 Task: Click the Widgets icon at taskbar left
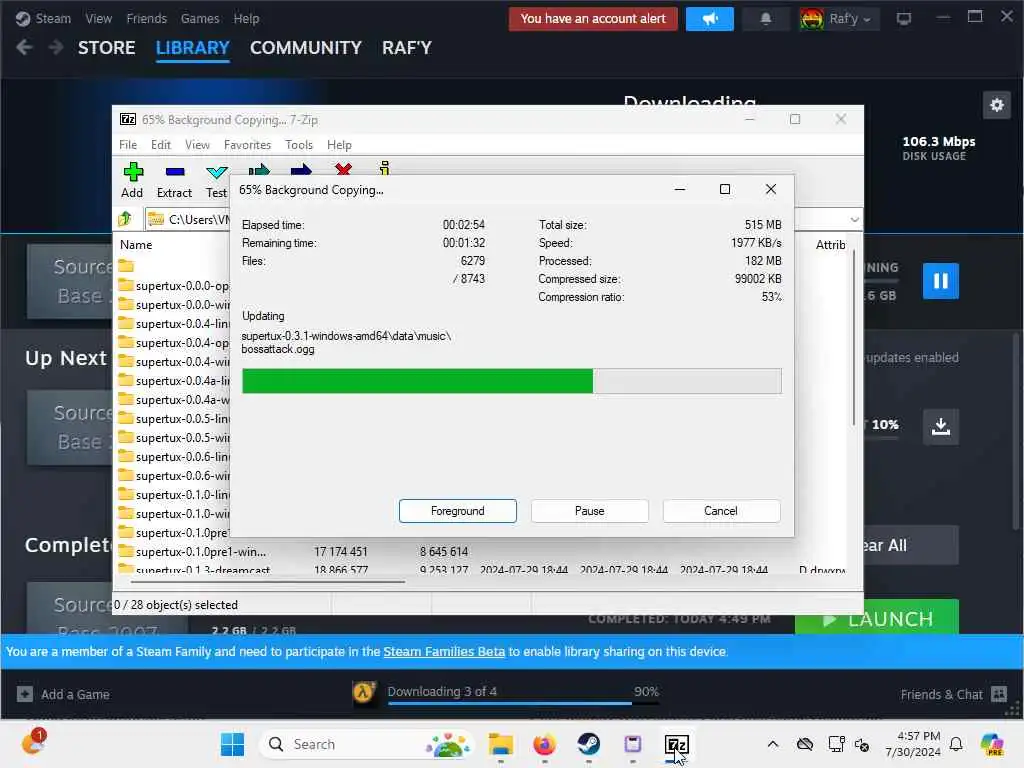(x=33, y=743)
